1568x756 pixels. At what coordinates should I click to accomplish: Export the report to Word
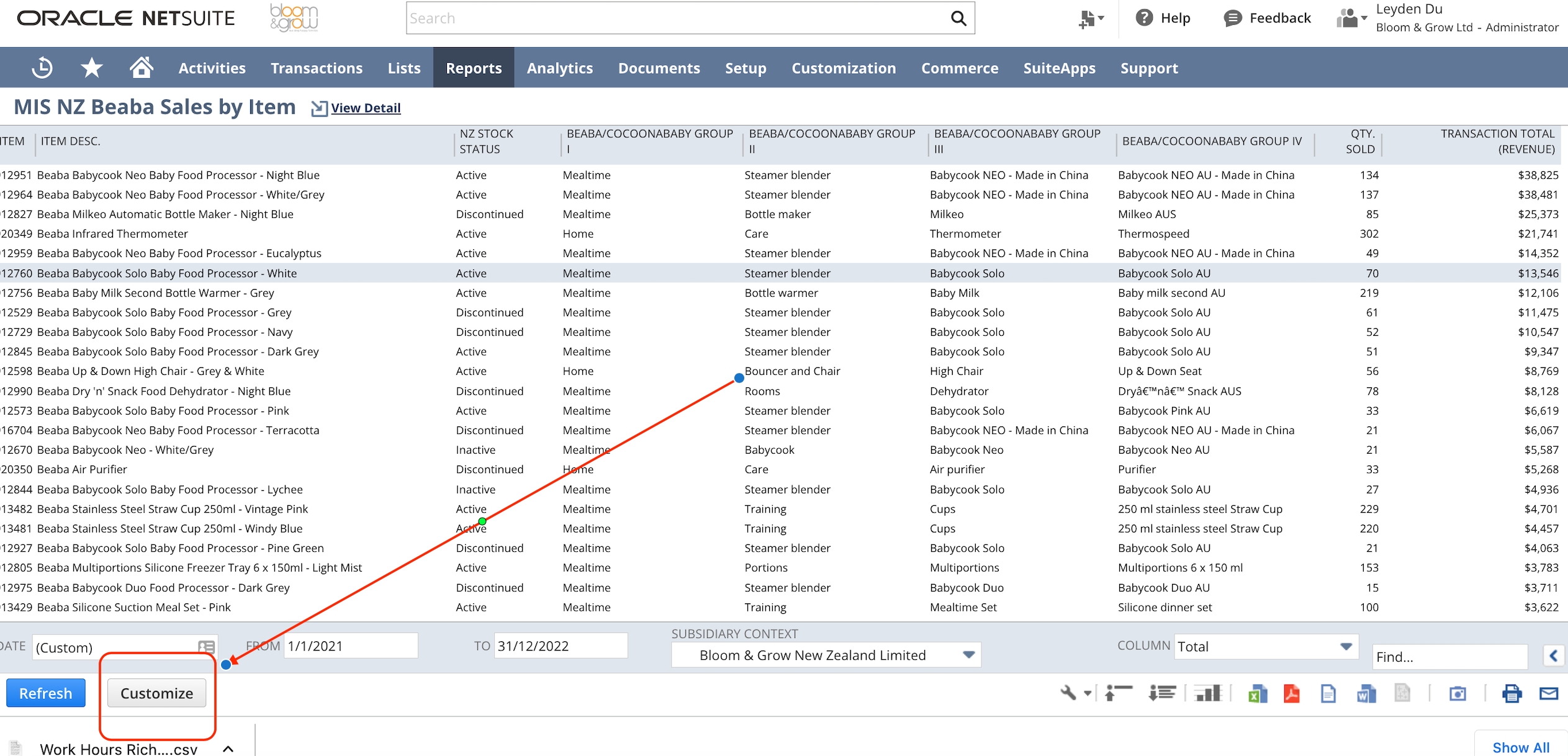click(1366, 693)
